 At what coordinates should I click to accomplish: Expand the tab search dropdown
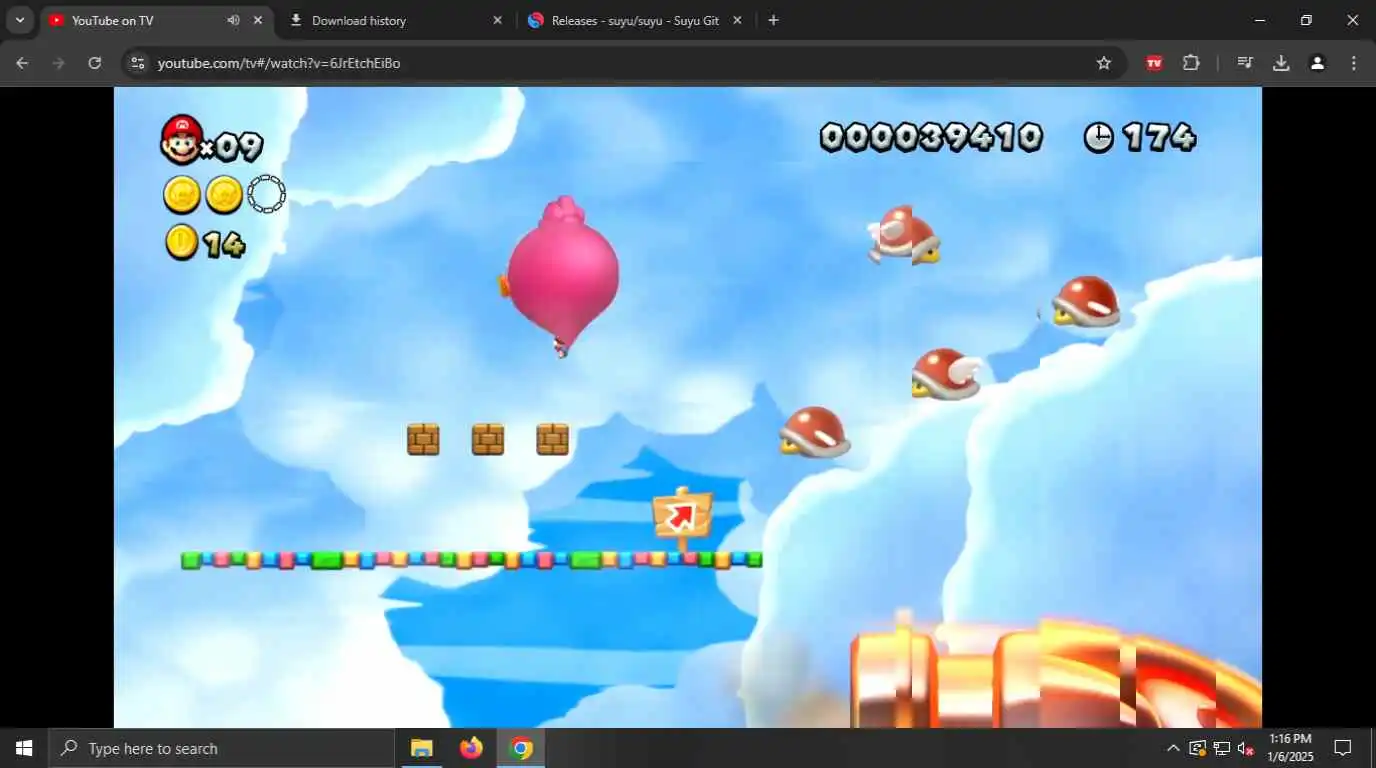pyautogui.click(x=19, y=20)
